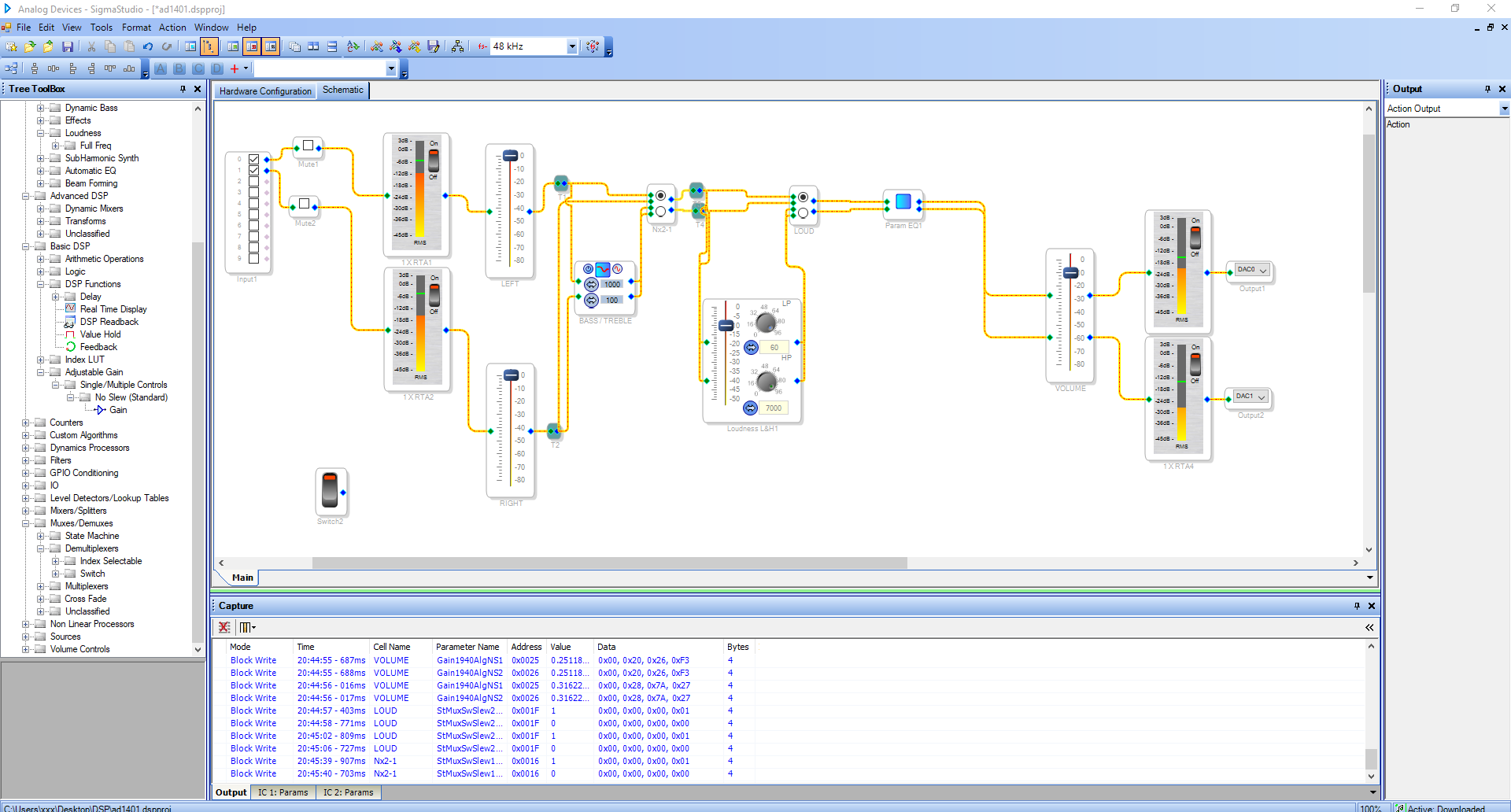Screen dimensions: 1511x812
Task: Switch to Hardware Configuration tab
Action: pyautogui.click(x=265, y=91)
